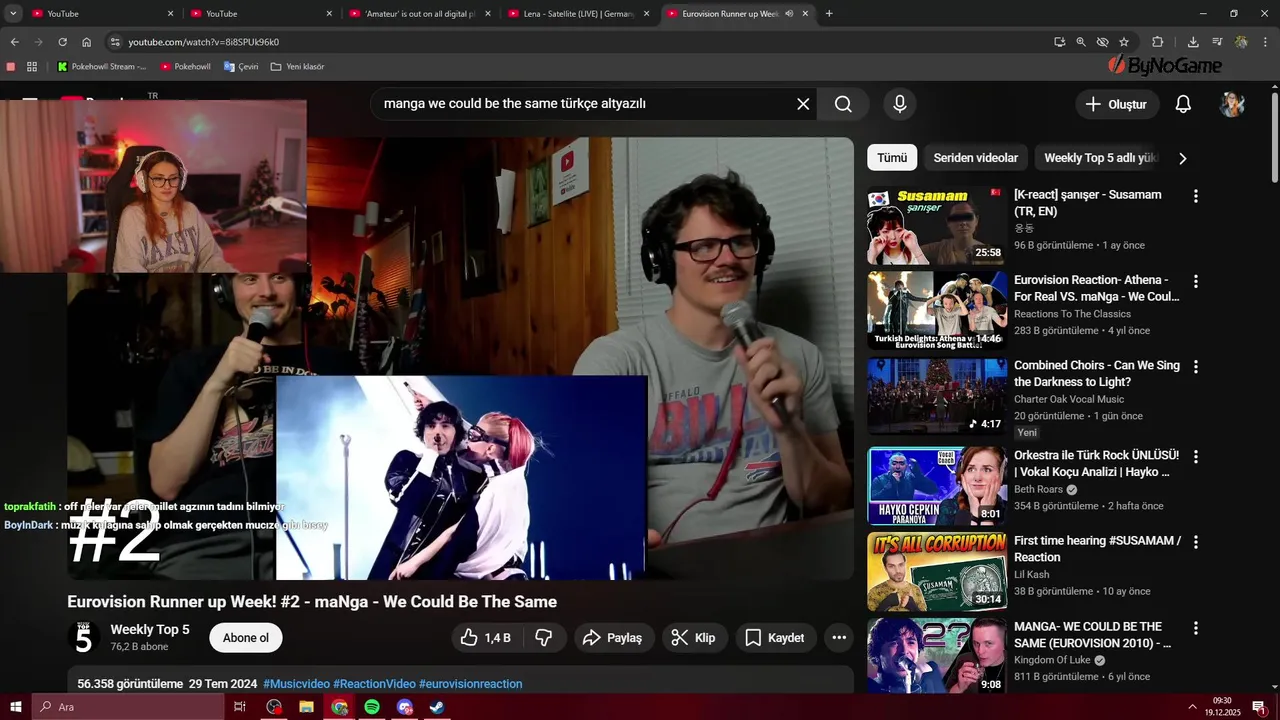
Task: Switch to the 'Amateur' is out tab
Action: click(421, 14)
